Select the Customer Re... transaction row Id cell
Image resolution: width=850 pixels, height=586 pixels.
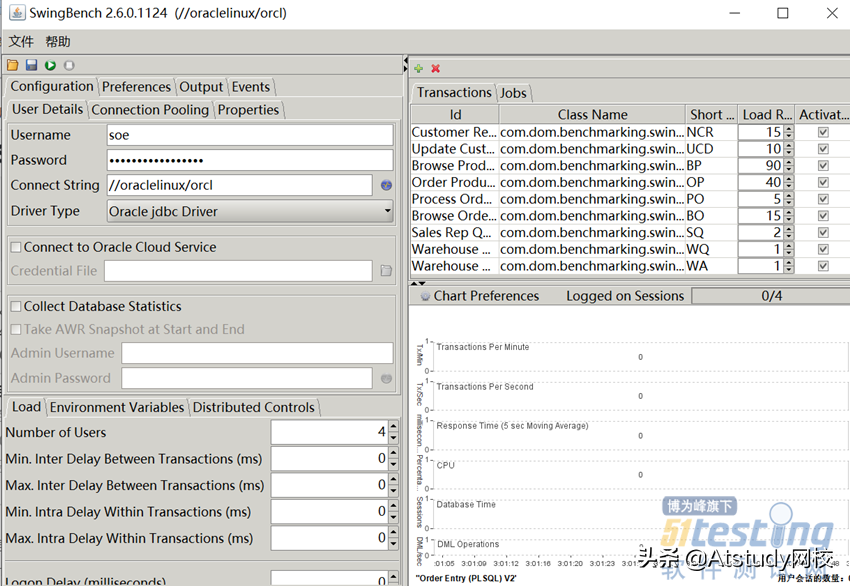(x=454, y=132)
